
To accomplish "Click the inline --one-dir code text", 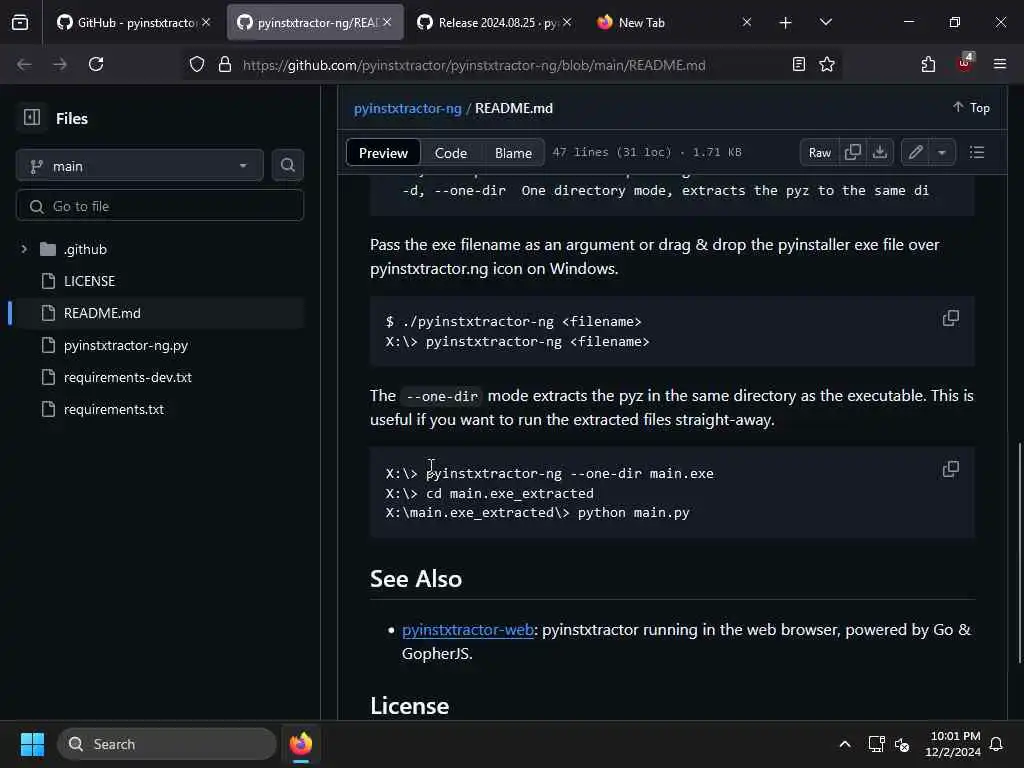I will click(x=442, y=396).
